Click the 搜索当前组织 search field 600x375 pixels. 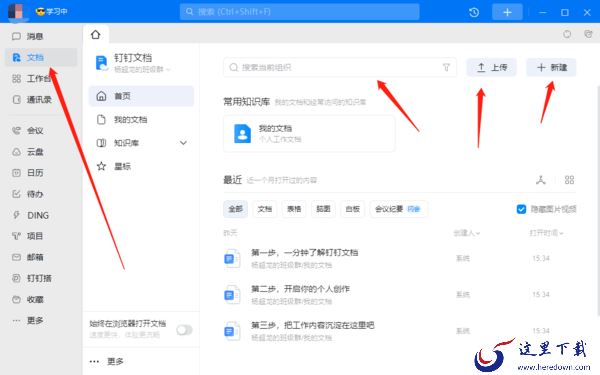pos(340,68)
